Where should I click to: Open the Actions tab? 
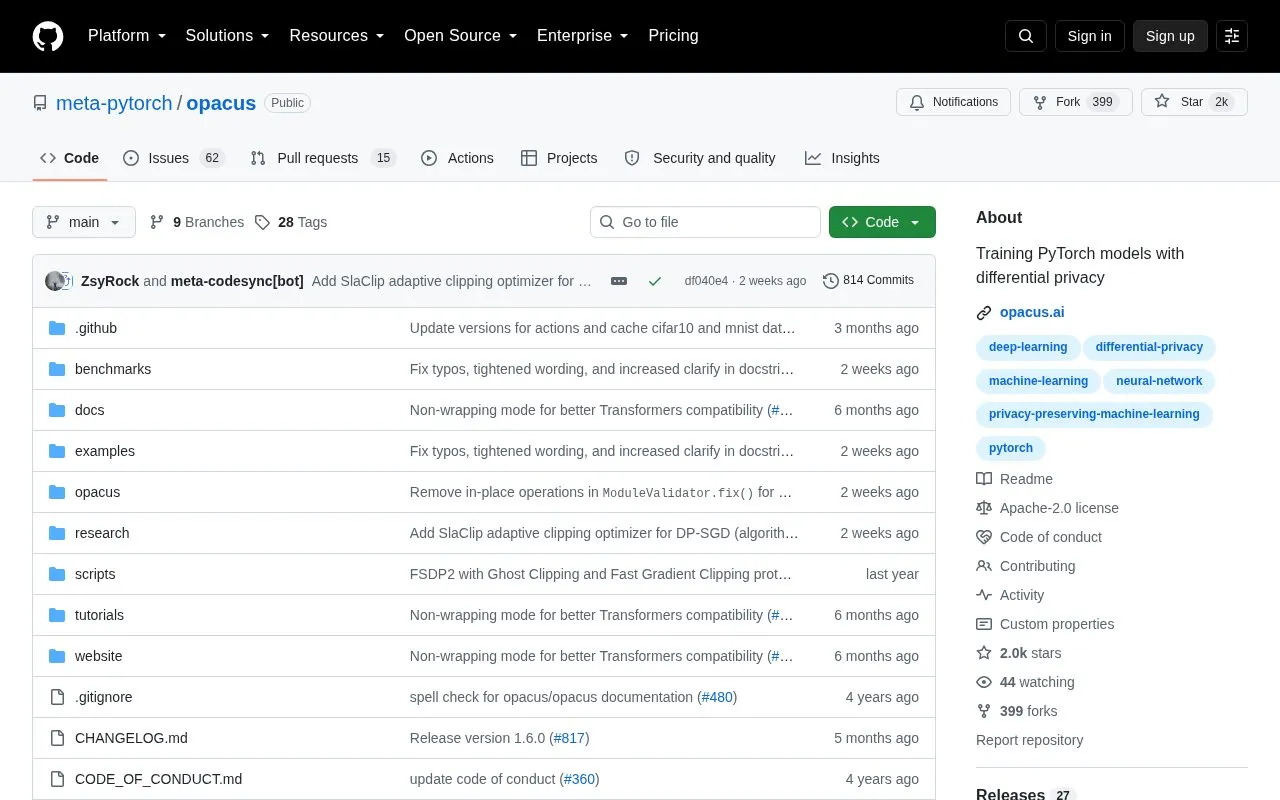(458, 158)
